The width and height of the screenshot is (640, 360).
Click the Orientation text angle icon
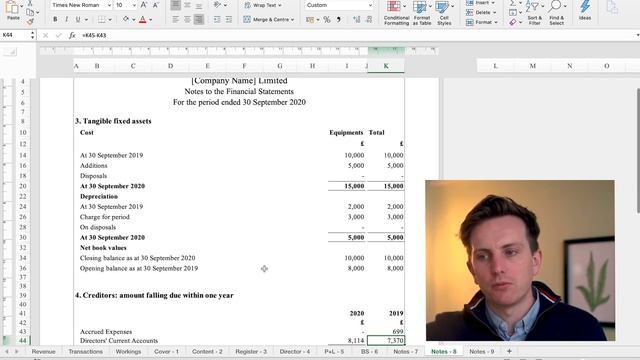pyautogui.click(x=218, y=5)
